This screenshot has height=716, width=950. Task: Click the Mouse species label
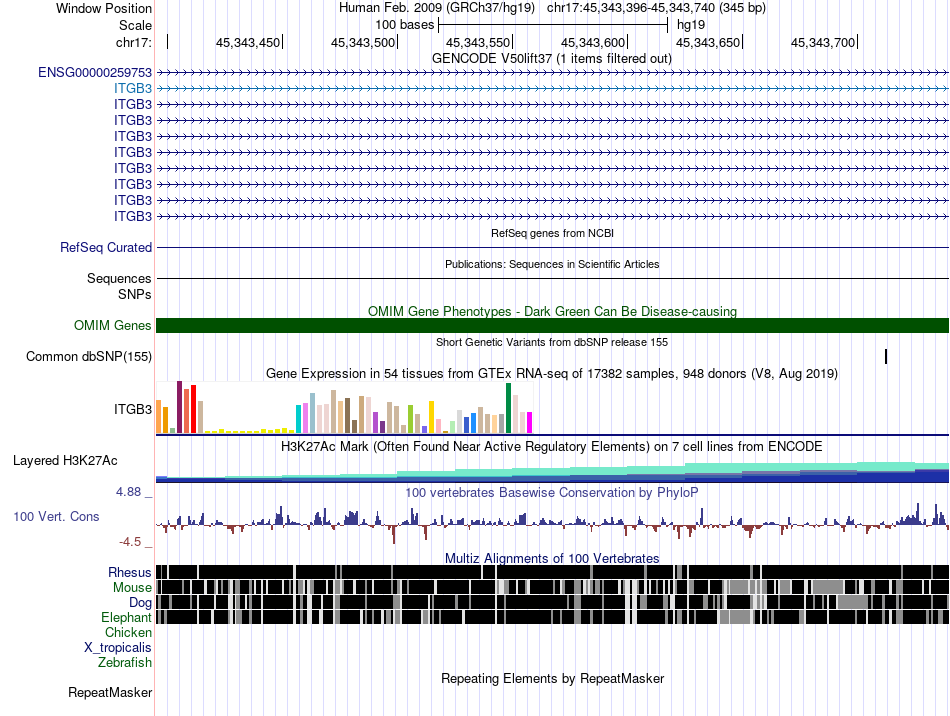coord(132,588)
